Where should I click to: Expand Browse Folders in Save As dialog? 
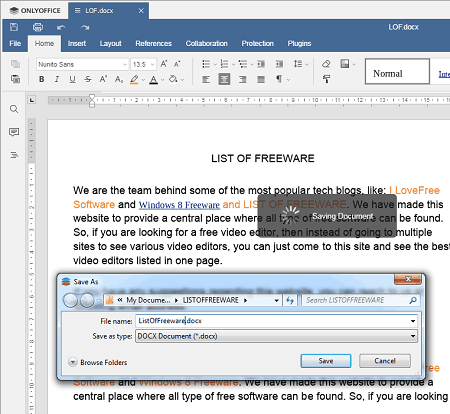click(x=98, y=362)
